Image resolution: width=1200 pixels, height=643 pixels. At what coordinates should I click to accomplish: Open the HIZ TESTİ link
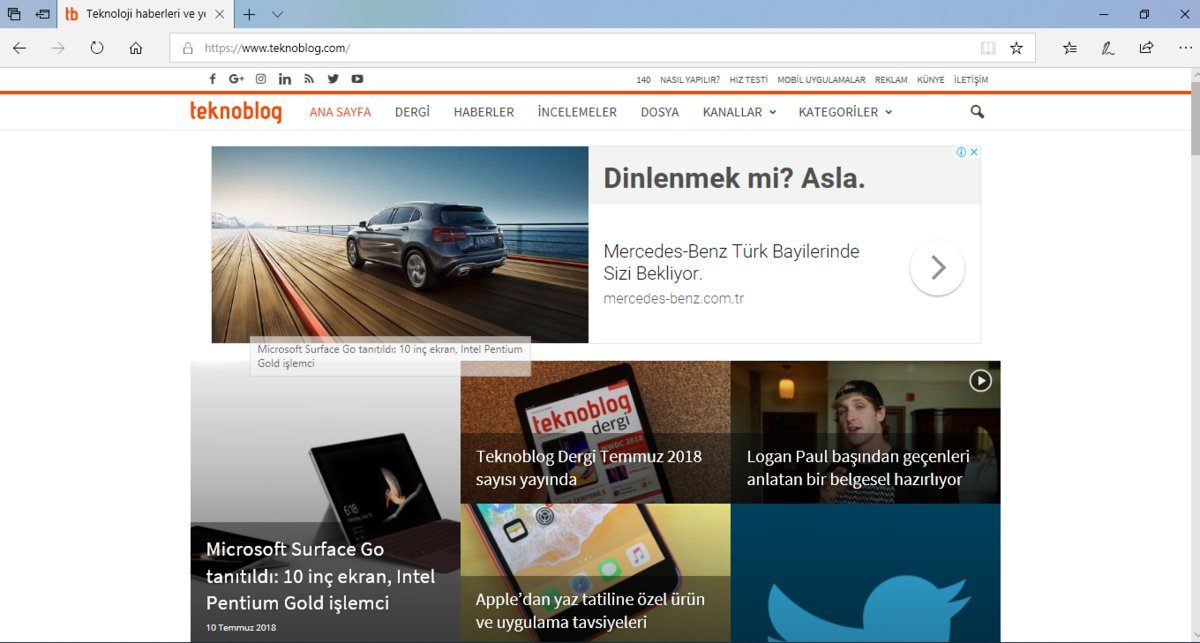749,80
